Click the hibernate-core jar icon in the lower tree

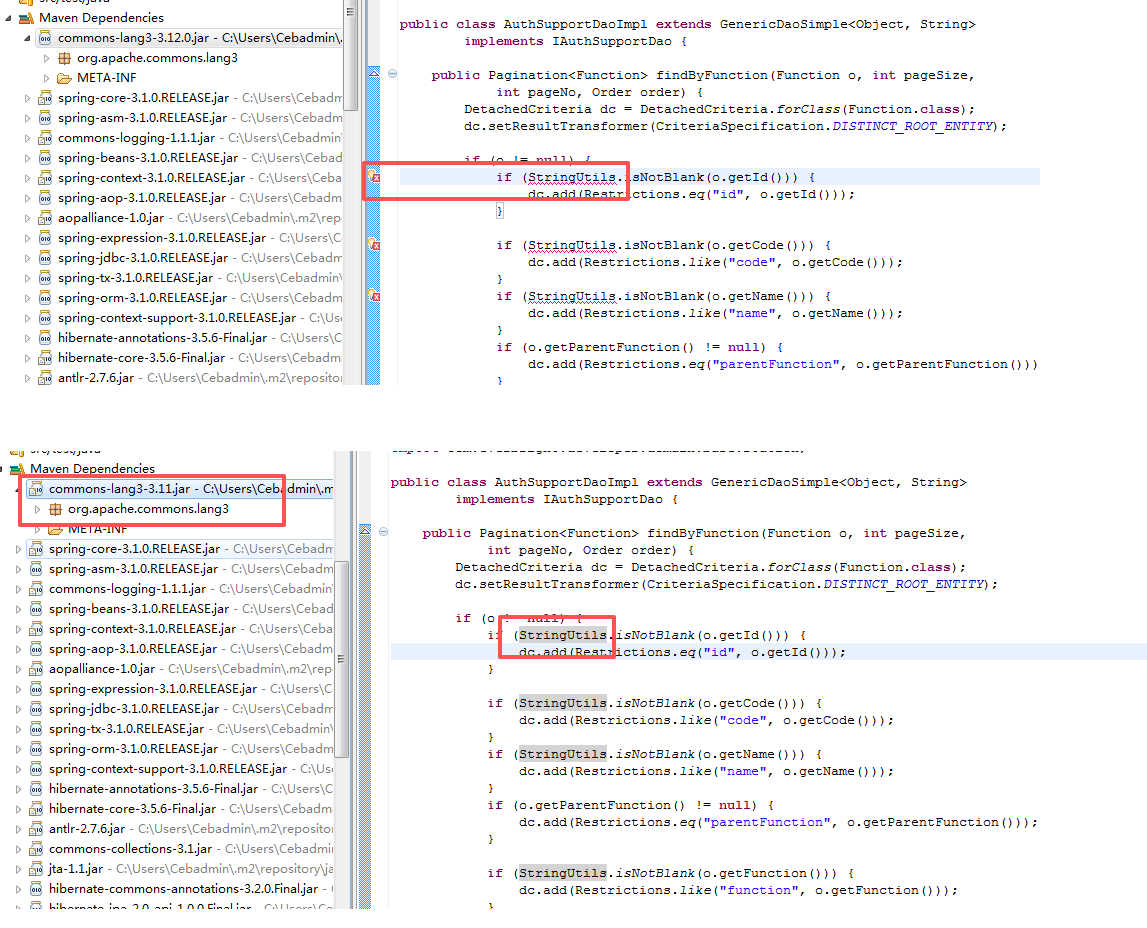(x=36, y=809)
